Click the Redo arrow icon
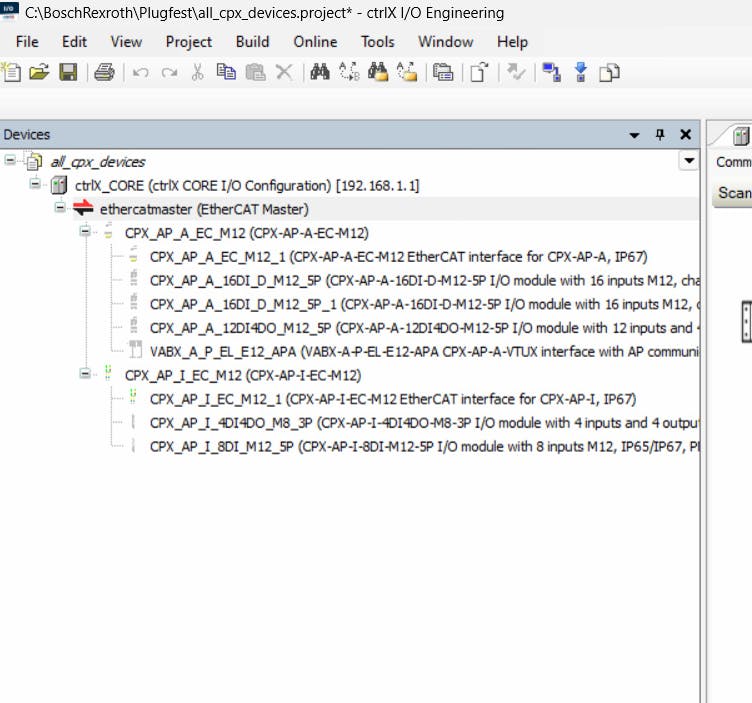The width and height of the screenshot is (752, 703). [x=169, y=72]
